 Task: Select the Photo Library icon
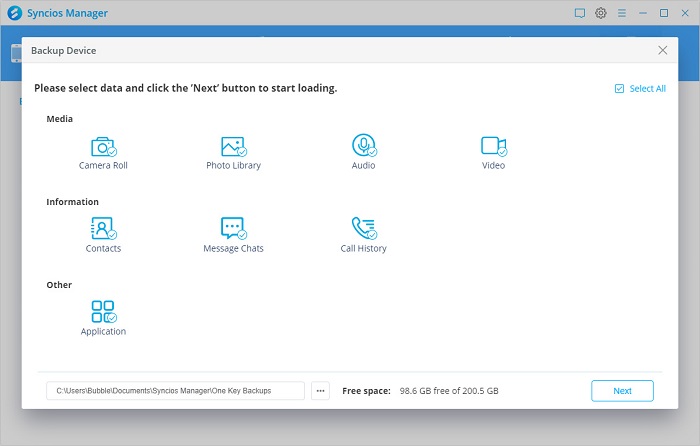[233, 146]
